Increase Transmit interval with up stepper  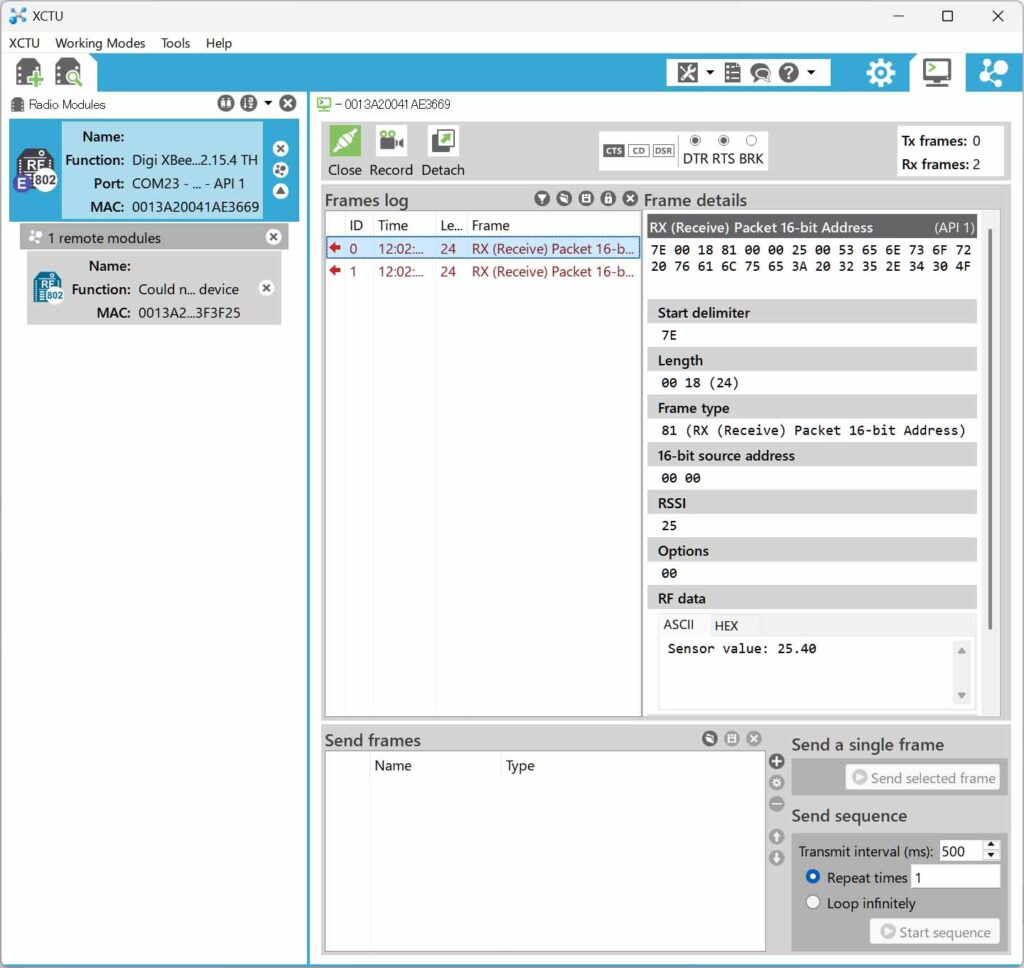991,845
